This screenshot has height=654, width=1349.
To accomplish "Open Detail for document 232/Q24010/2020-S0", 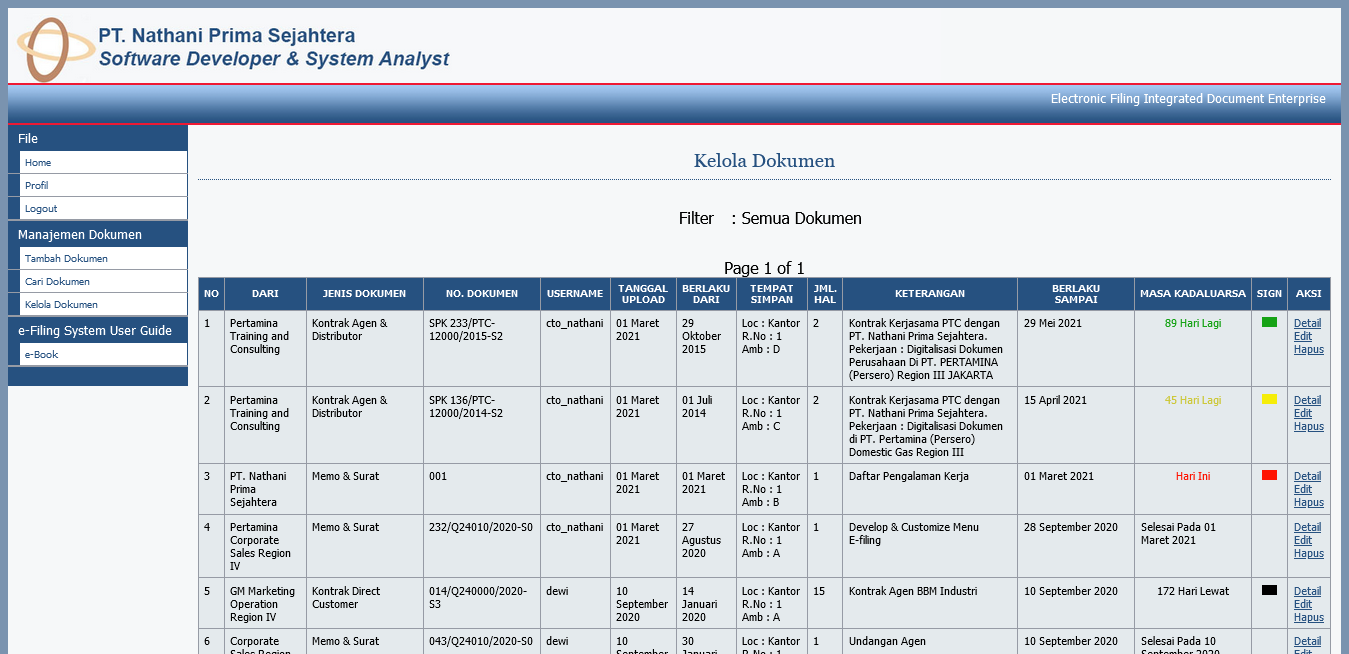I will pos(1307,527).
